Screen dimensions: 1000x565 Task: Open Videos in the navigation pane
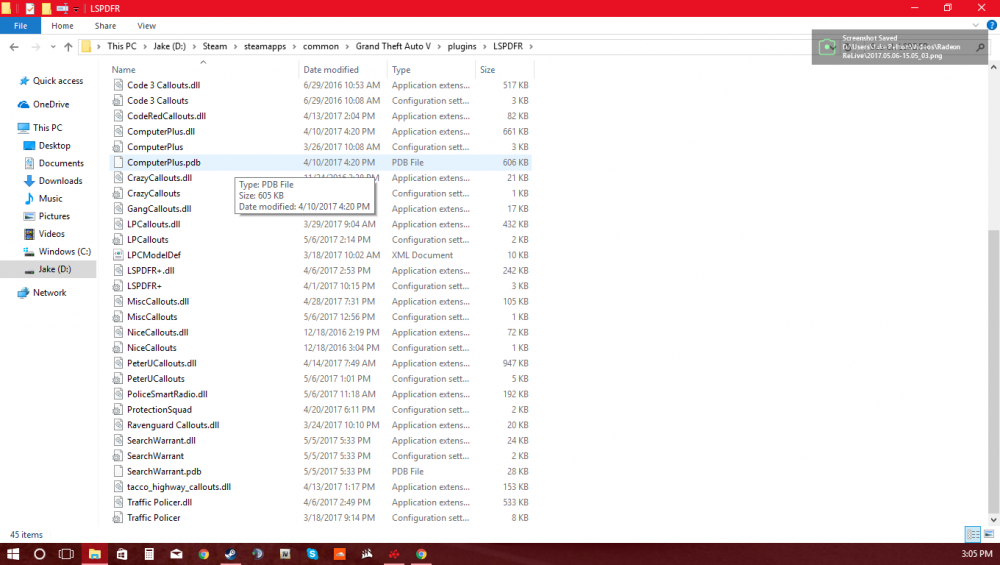pyautogui.click(x=51, y=233)
